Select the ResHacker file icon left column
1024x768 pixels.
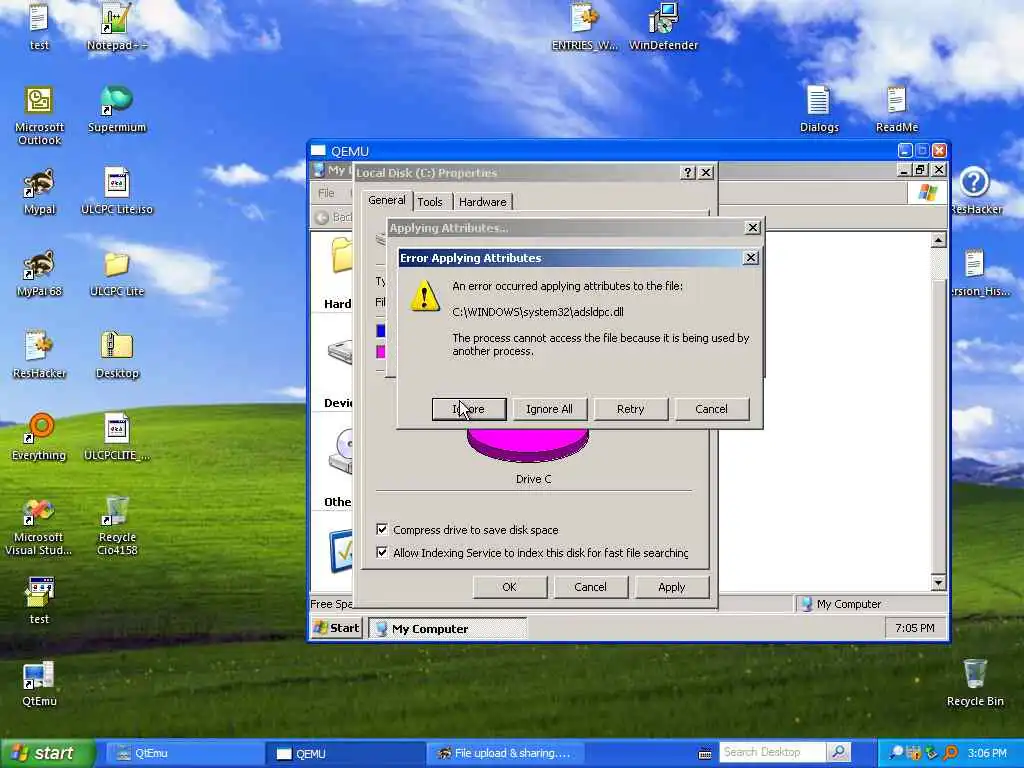[39, 355]
